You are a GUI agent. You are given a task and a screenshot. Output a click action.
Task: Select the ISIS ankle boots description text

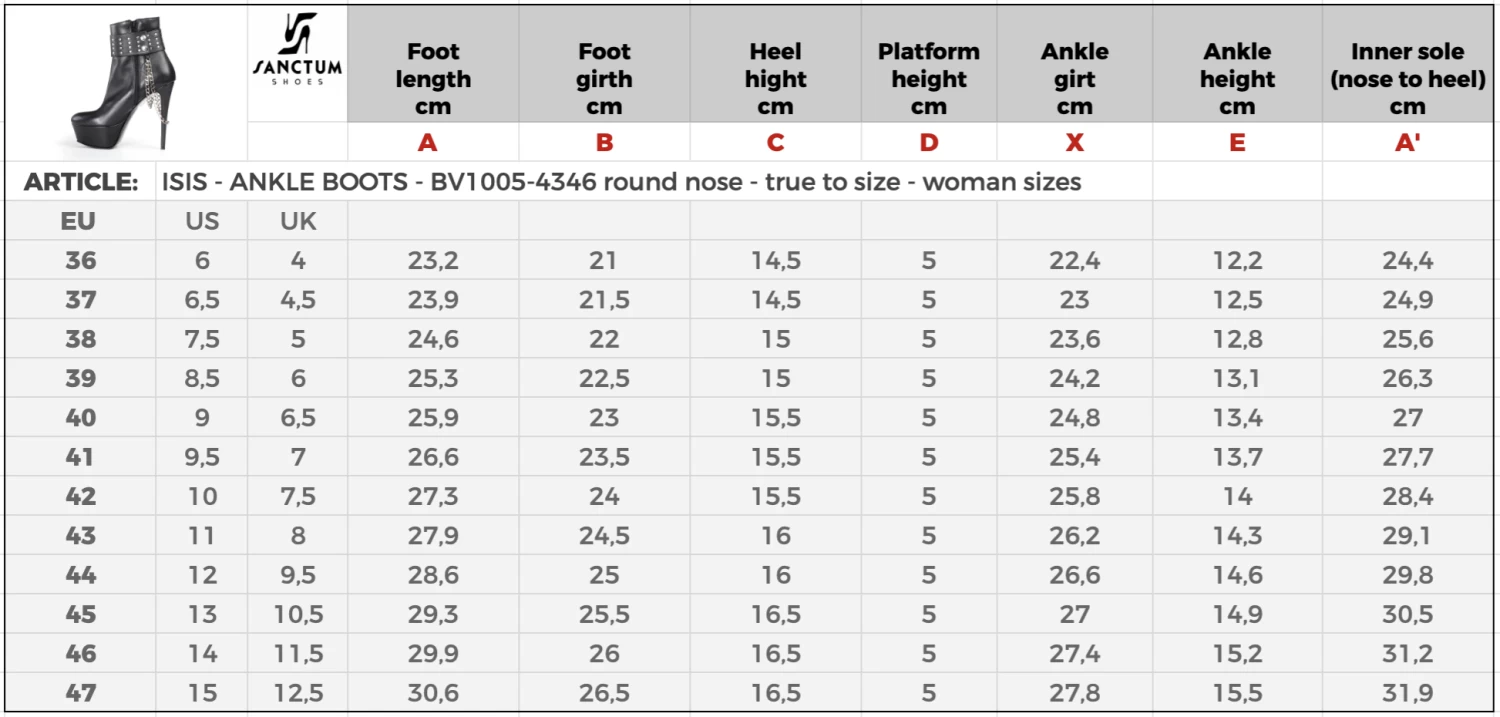click(x=621, y=182)
